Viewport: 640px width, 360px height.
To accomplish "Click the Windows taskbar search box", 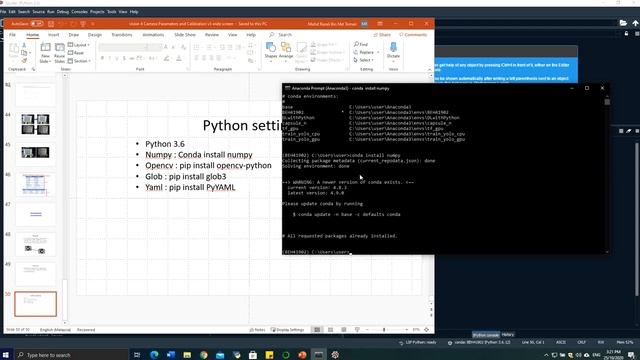I will coord(71,355).
